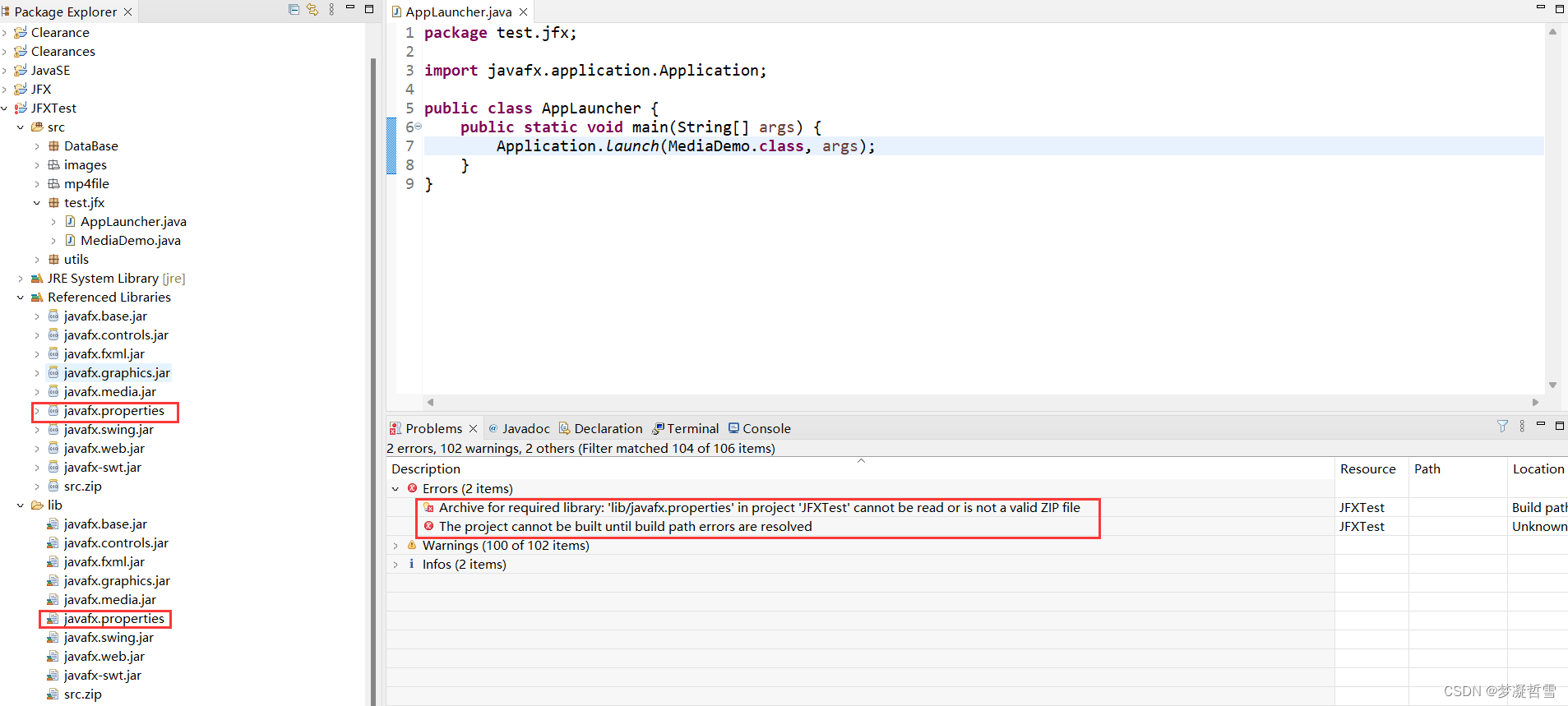Screen dimensions: 1568x706
Task: Switch to the Console tab
Action: pyautogui.click(x=760, y=428)
